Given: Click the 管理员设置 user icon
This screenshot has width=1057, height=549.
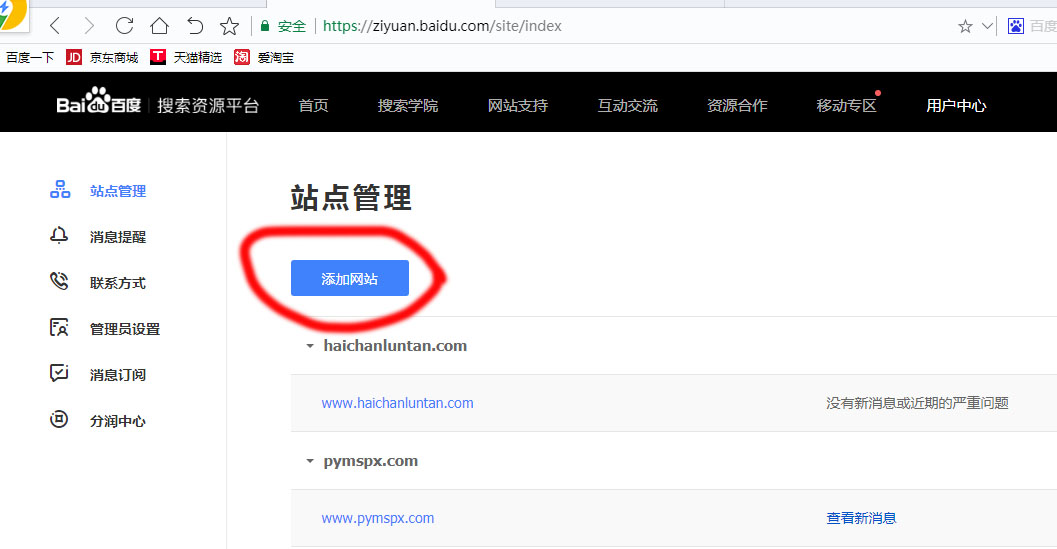Looking at the screenshot, I should 59,328.
